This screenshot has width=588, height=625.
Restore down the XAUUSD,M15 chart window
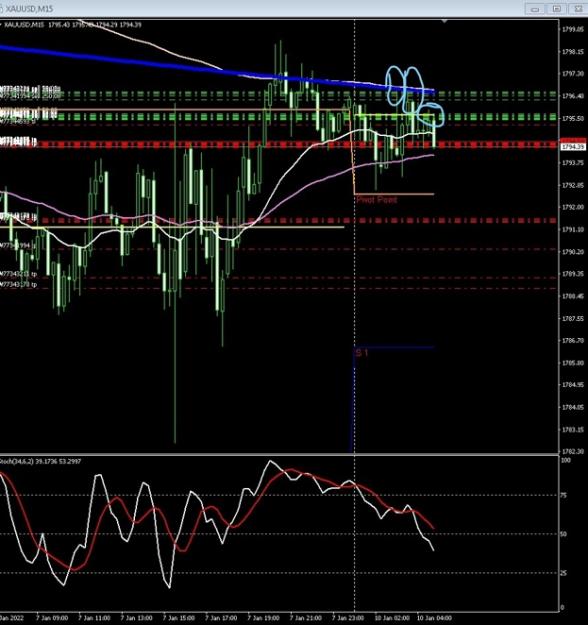557,8
